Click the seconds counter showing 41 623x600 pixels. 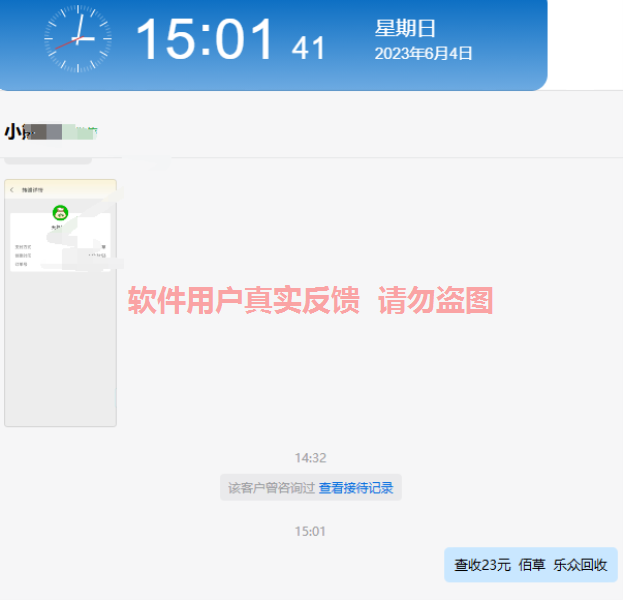pyautogui.click(x=308, y=47)
